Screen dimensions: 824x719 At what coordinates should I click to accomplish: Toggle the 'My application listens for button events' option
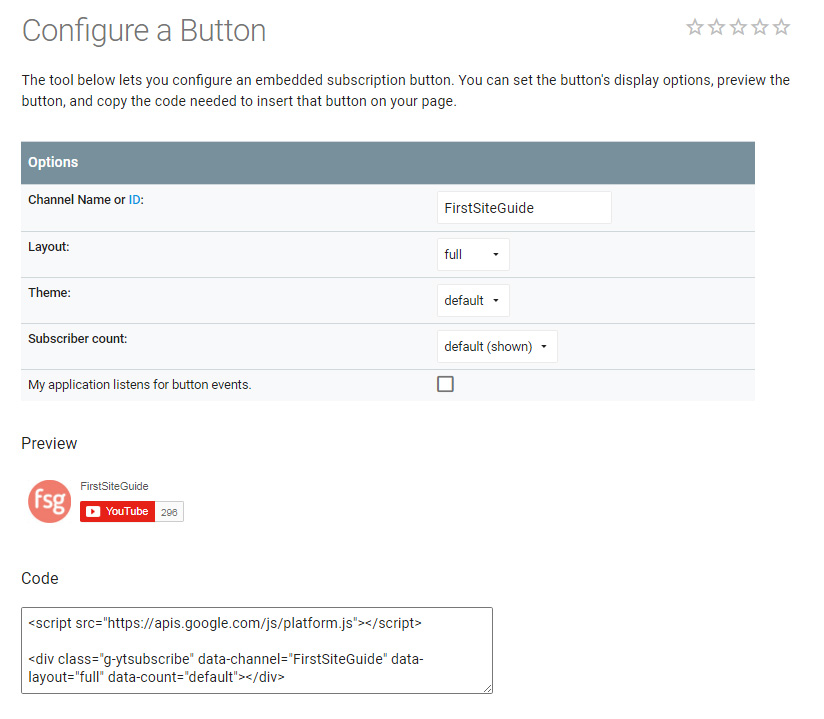point(445,383)
